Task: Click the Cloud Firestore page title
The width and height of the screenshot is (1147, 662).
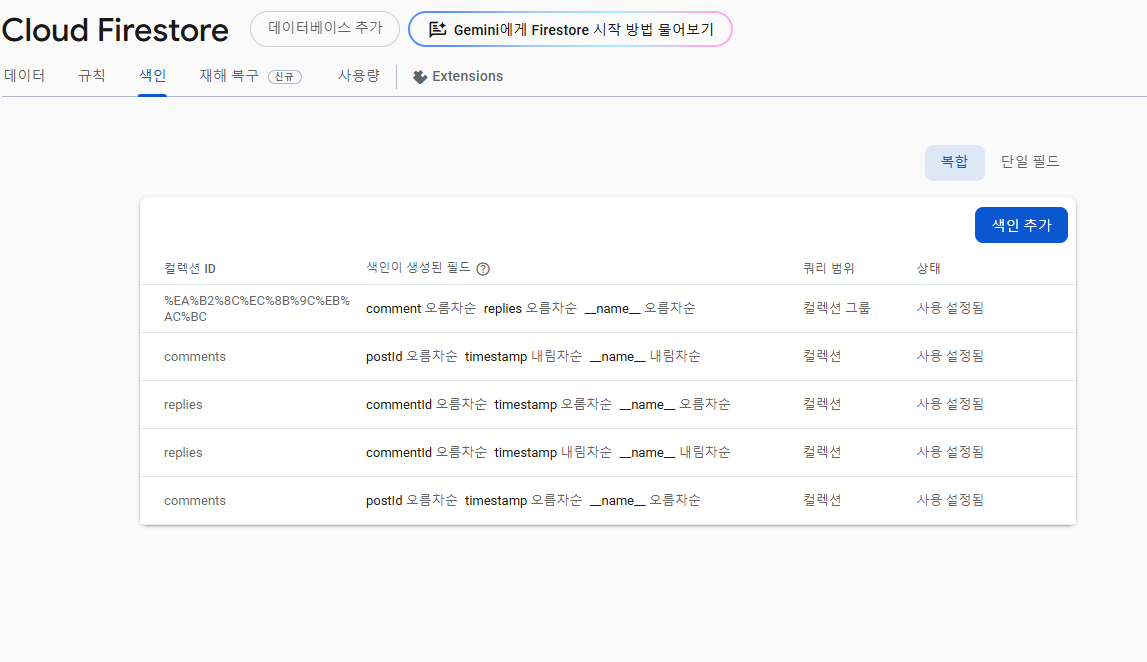Action: click(115, 30)
